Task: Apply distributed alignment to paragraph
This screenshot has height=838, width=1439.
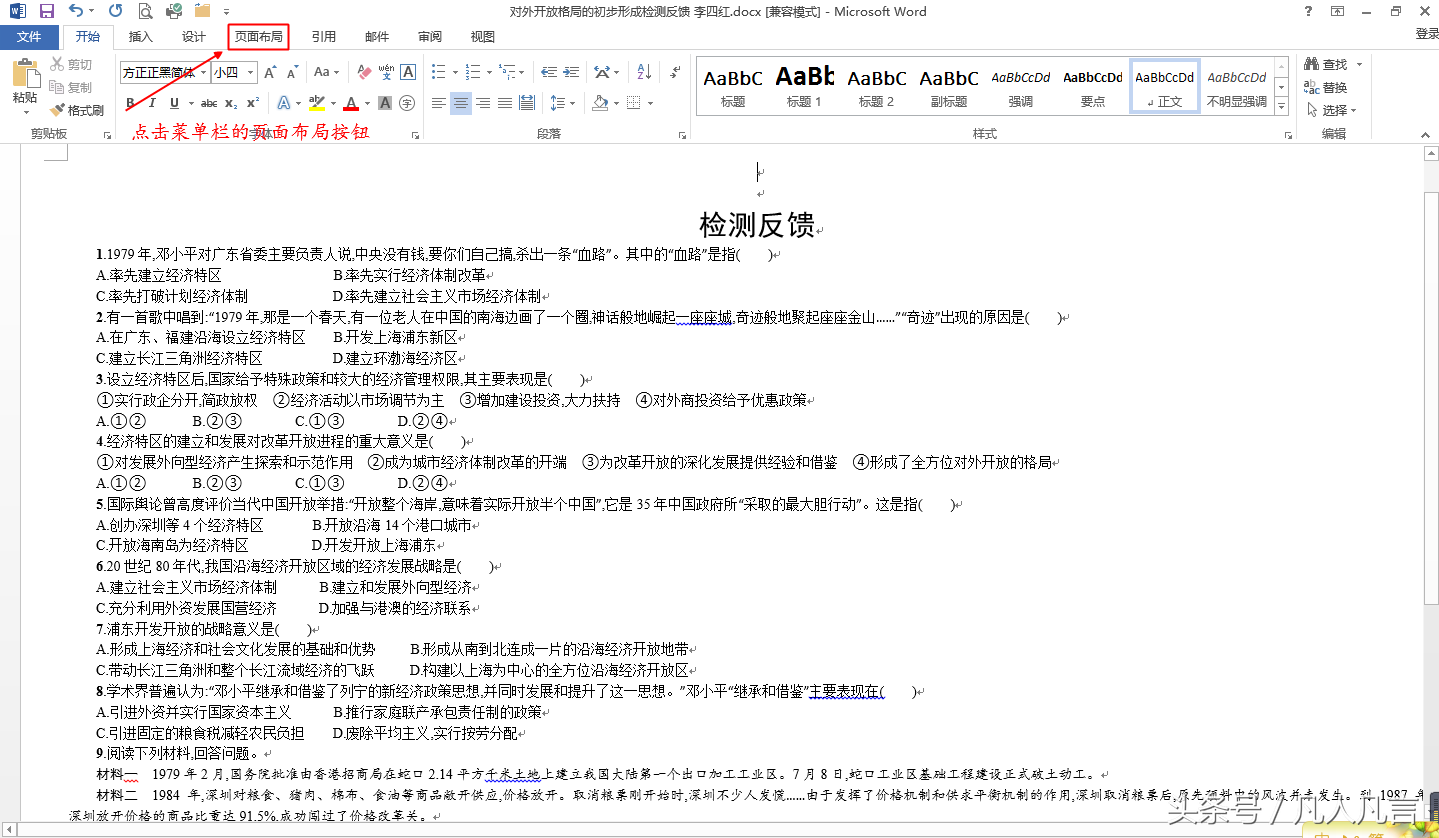Action: pyautogui.click(x=527, y=103)
